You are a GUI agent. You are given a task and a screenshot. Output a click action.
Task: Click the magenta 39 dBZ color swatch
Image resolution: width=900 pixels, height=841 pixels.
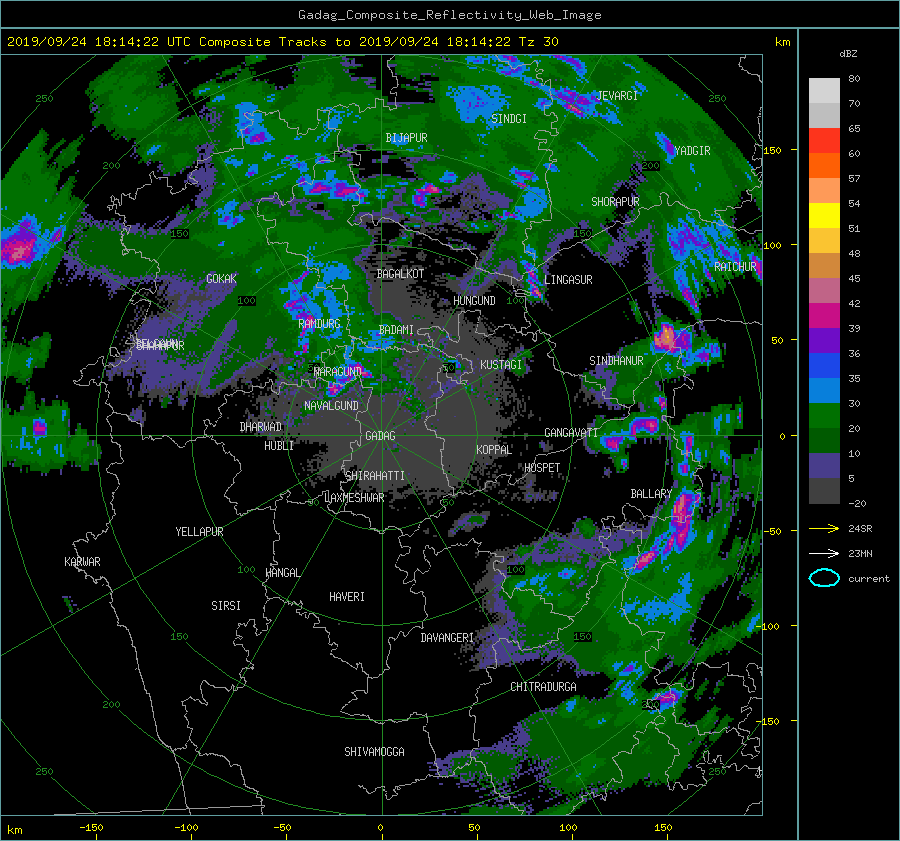[x=824, y=316]
